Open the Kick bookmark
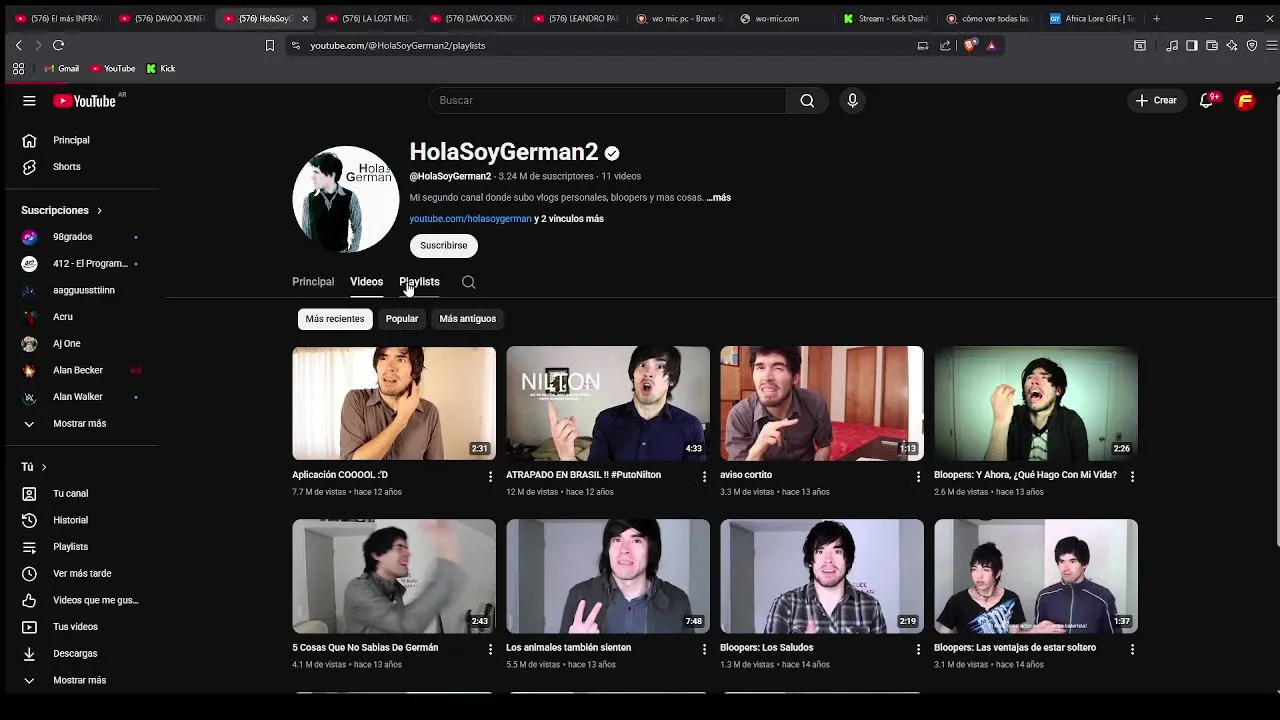 [x=160, y=69]
